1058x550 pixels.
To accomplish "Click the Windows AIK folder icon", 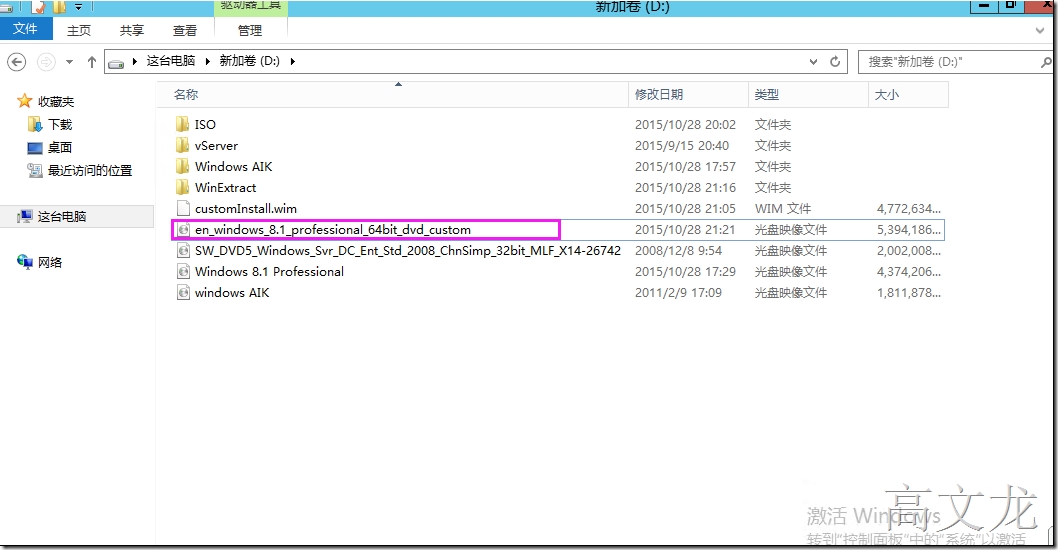I will click(182, 166).
